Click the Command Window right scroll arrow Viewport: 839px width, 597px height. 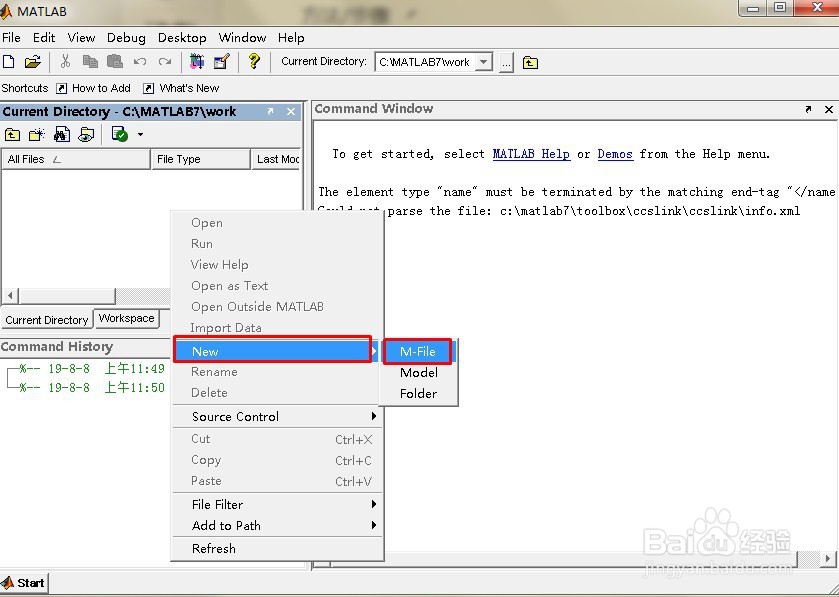click(827, 558)
